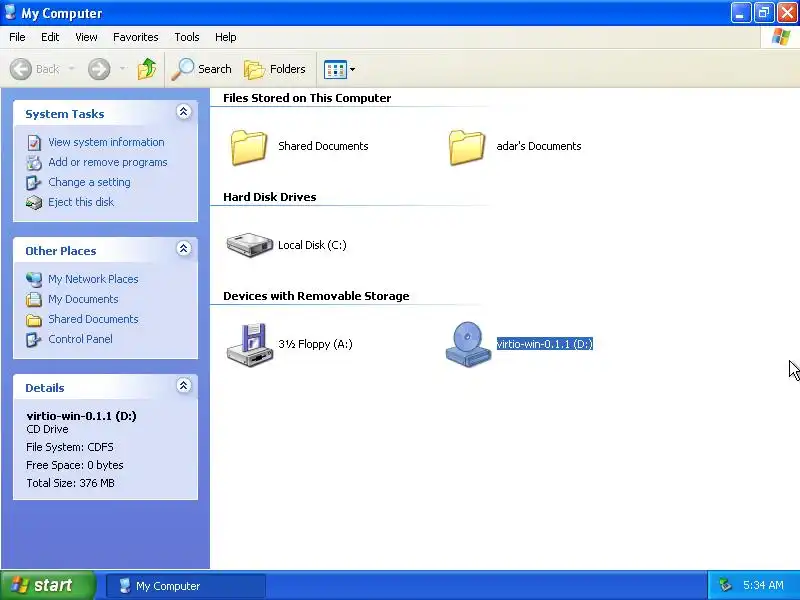Open Shared Documents link in Other Places

pos(93,319)
